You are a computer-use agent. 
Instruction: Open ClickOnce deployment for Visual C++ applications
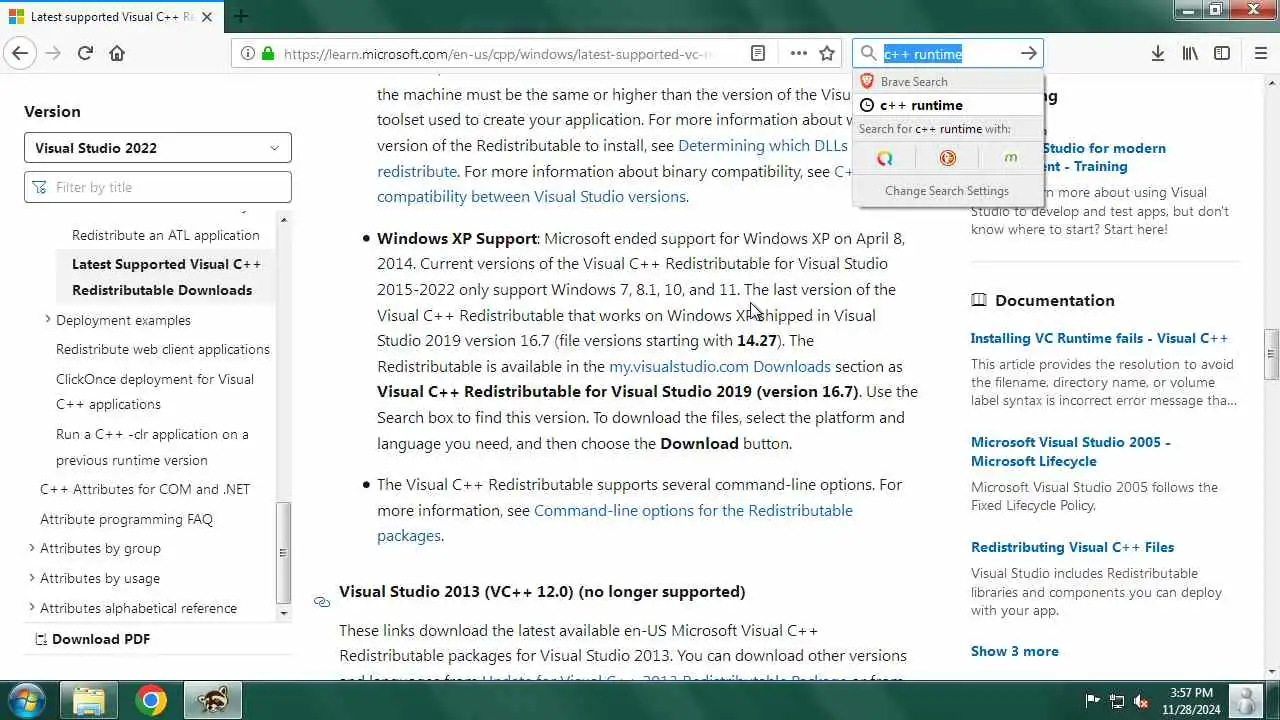(155, 391)
